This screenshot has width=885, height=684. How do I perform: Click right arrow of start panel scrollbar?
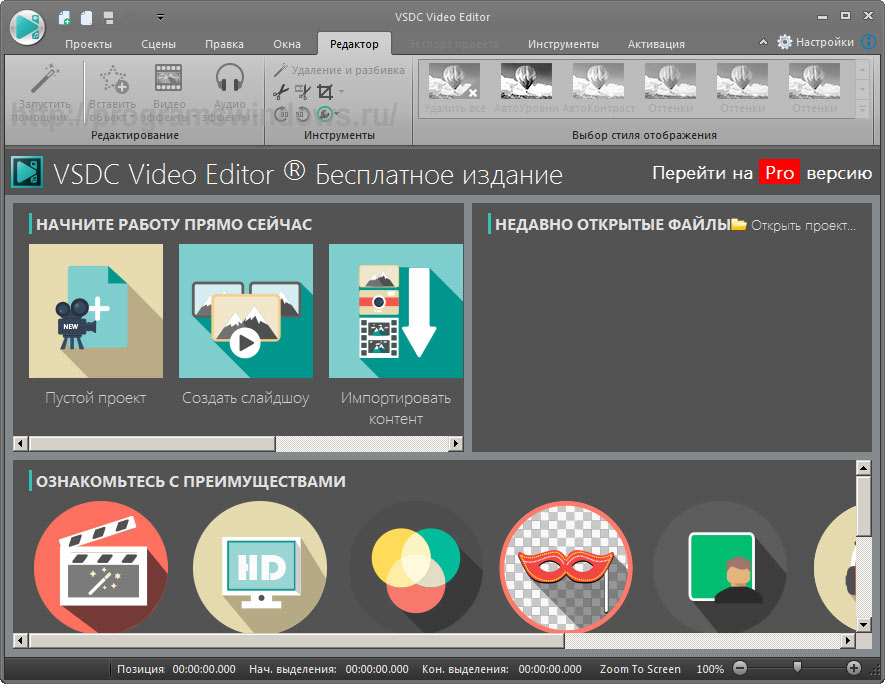tap(456, 444)
